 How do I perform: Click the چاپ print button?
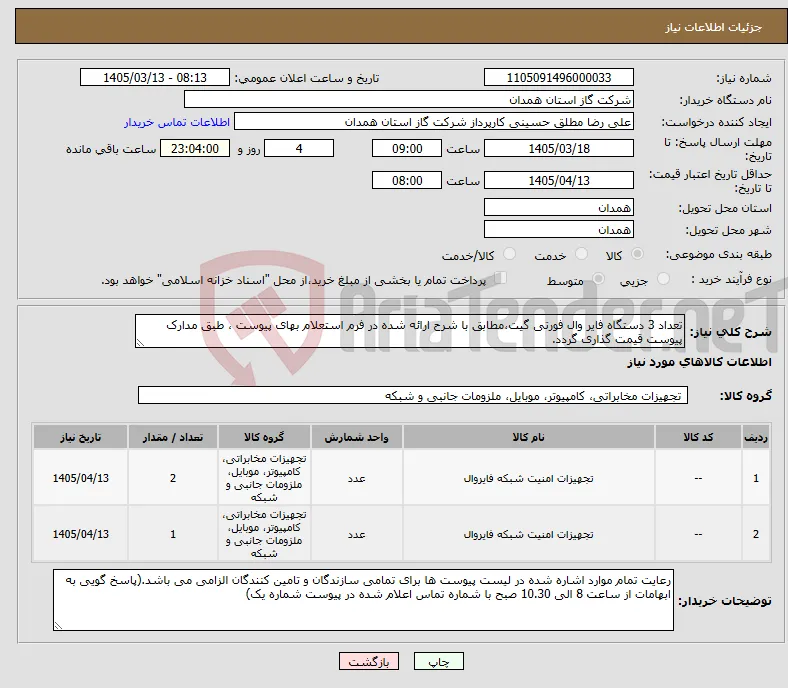click(x=439, y=661)
